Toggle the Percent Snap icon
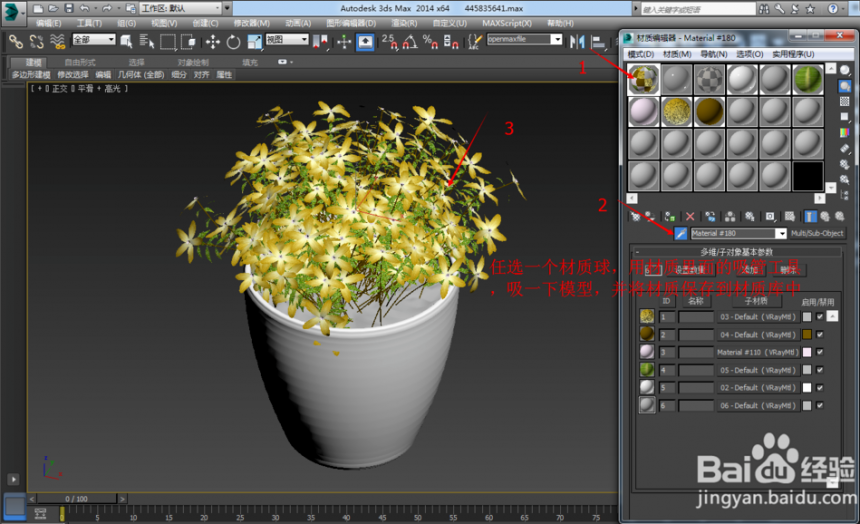Screen dimensions: 860x524 [x=431, y=42]
